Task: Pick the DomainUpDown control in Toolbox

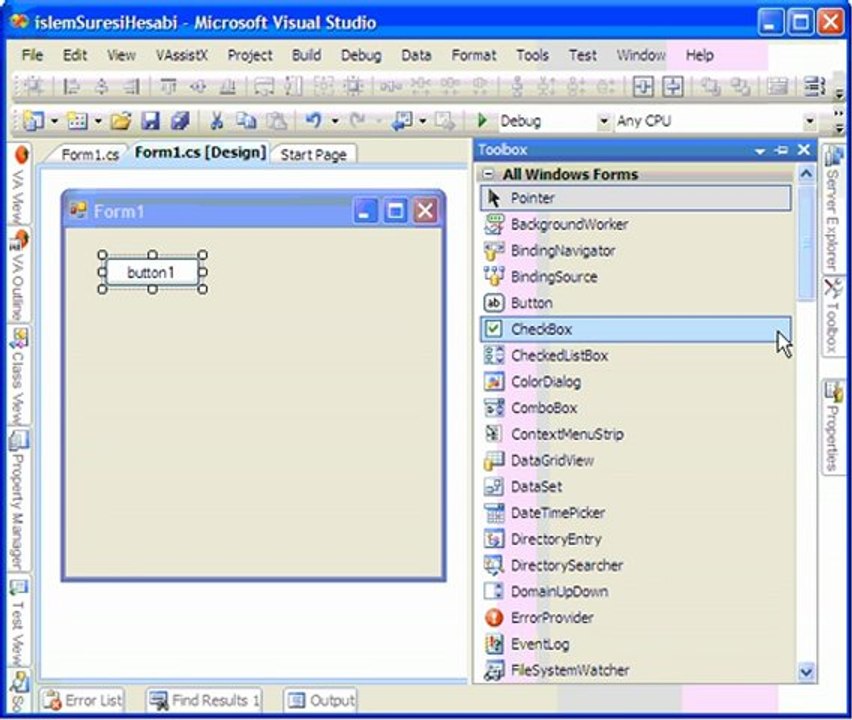Action: 635,591
